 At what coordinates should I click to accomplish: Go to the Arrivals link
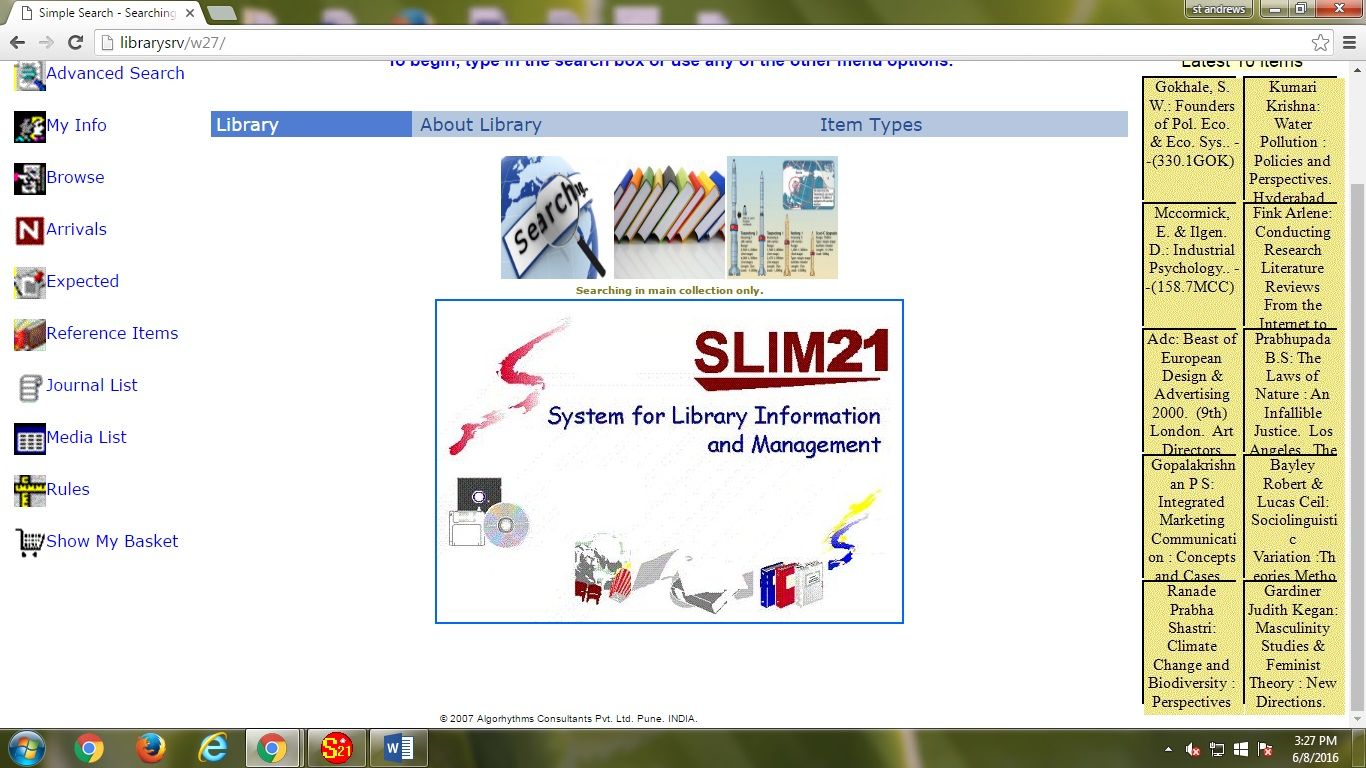pyautogui.click(x=76, y=229)
